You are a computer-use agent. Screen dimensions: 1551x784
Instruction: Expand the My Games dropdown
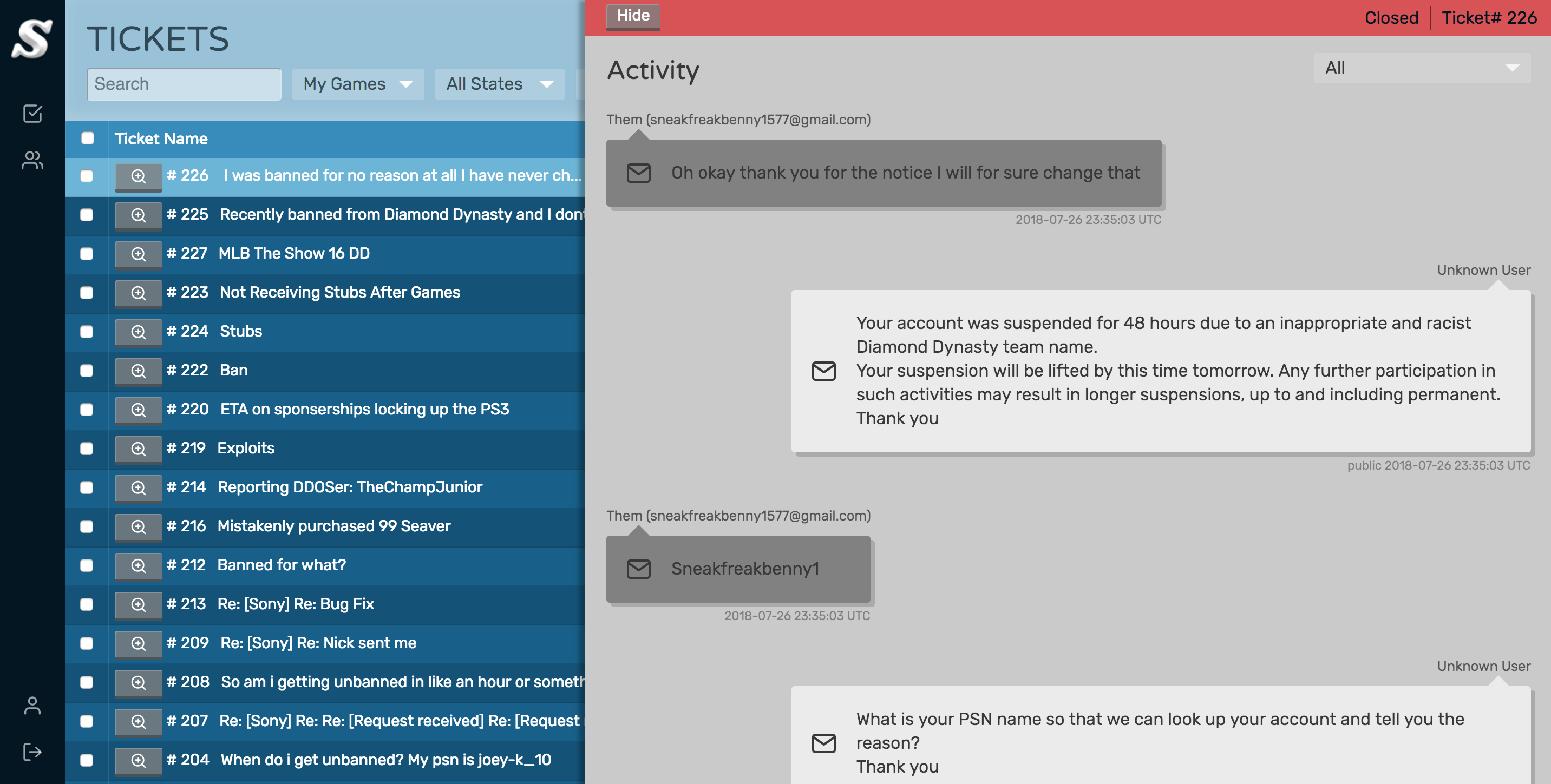point(358,84)
